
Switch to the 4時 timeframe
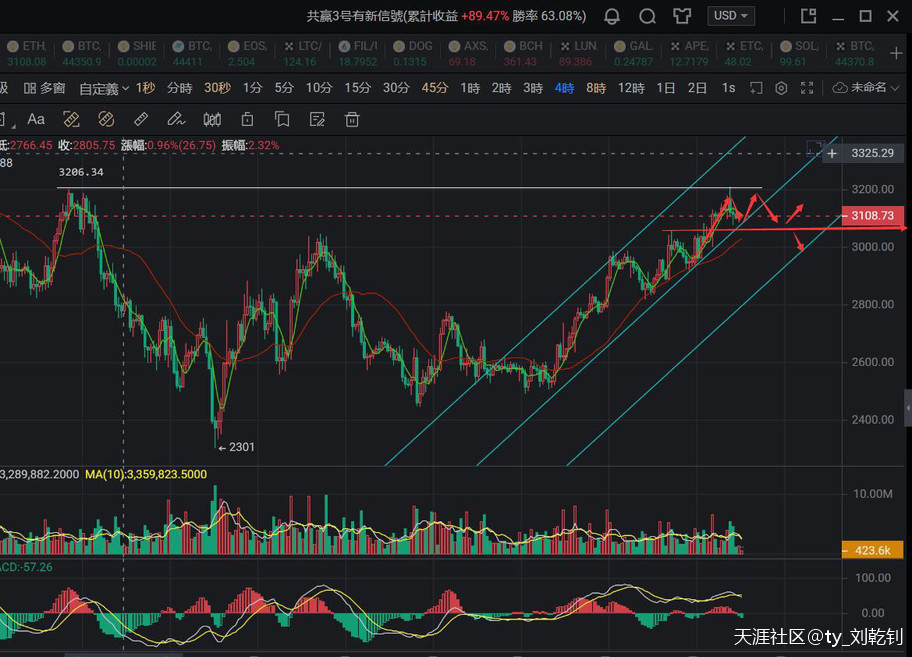(565, 88)
